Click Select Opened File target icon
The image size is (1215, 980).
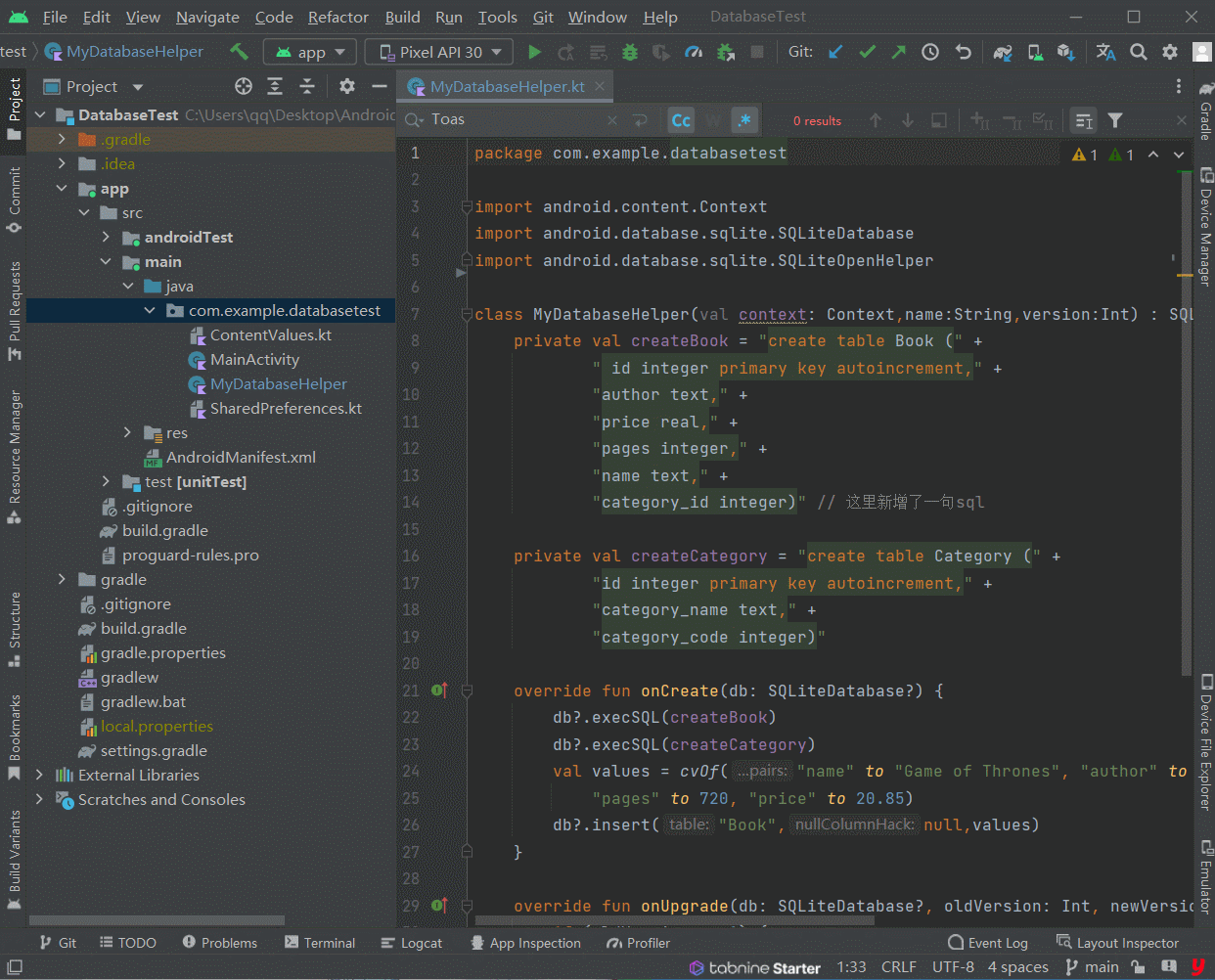coord(244,87)
